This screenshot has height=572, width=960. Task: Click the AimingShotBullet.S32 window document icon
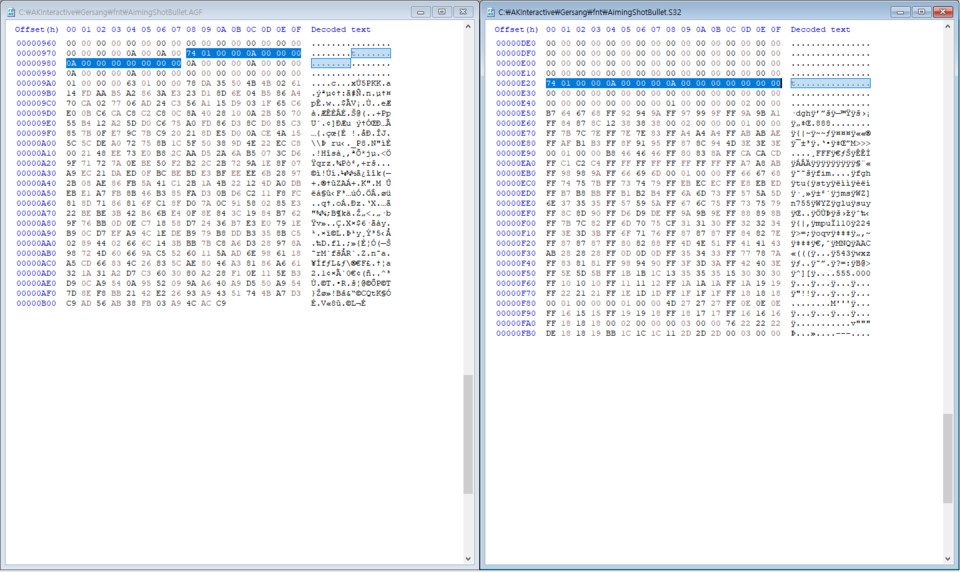tap(490, 11)
